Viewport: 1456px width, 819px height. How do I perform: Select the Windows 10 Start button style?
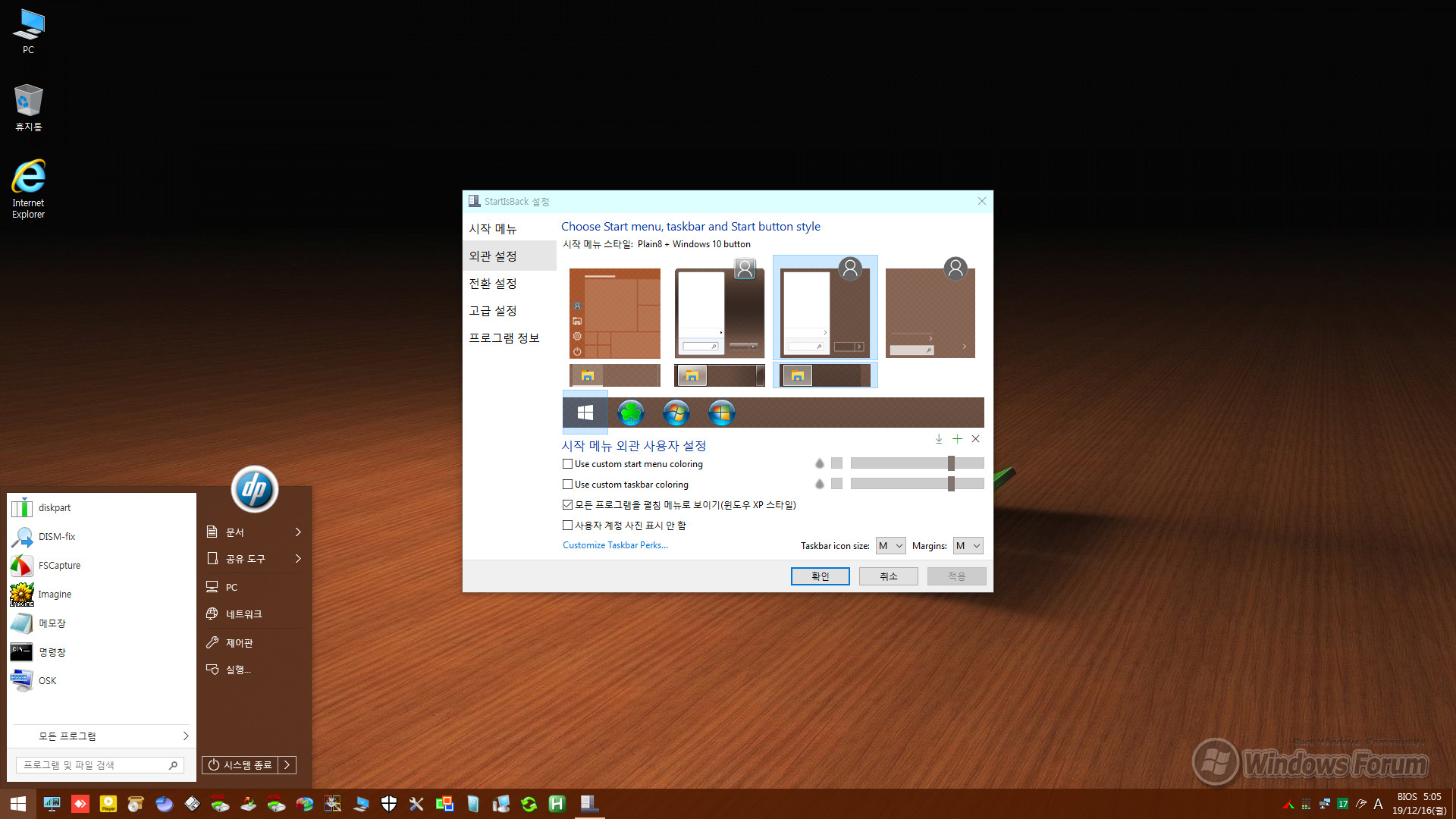point(585,413)
